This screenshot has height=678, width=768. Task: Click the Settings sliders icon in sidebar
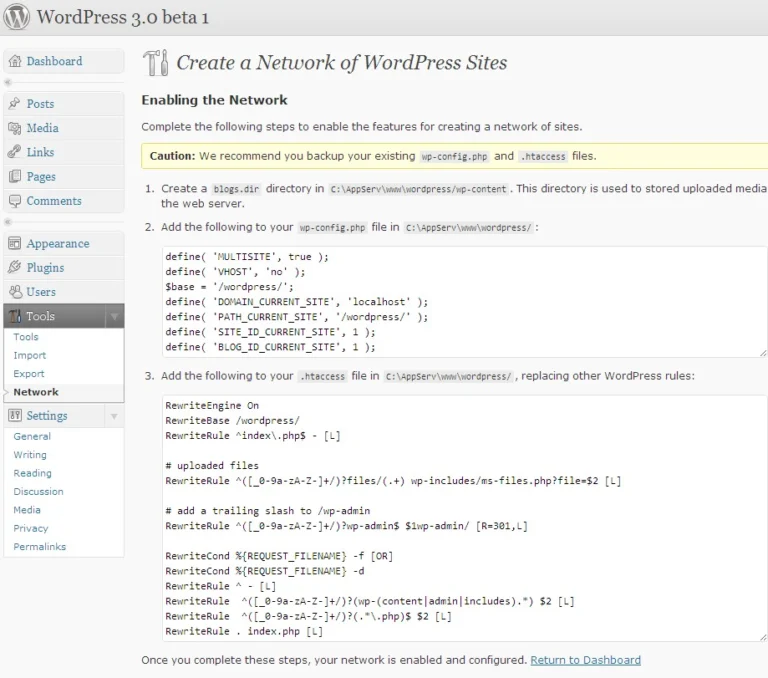point(15,415)
